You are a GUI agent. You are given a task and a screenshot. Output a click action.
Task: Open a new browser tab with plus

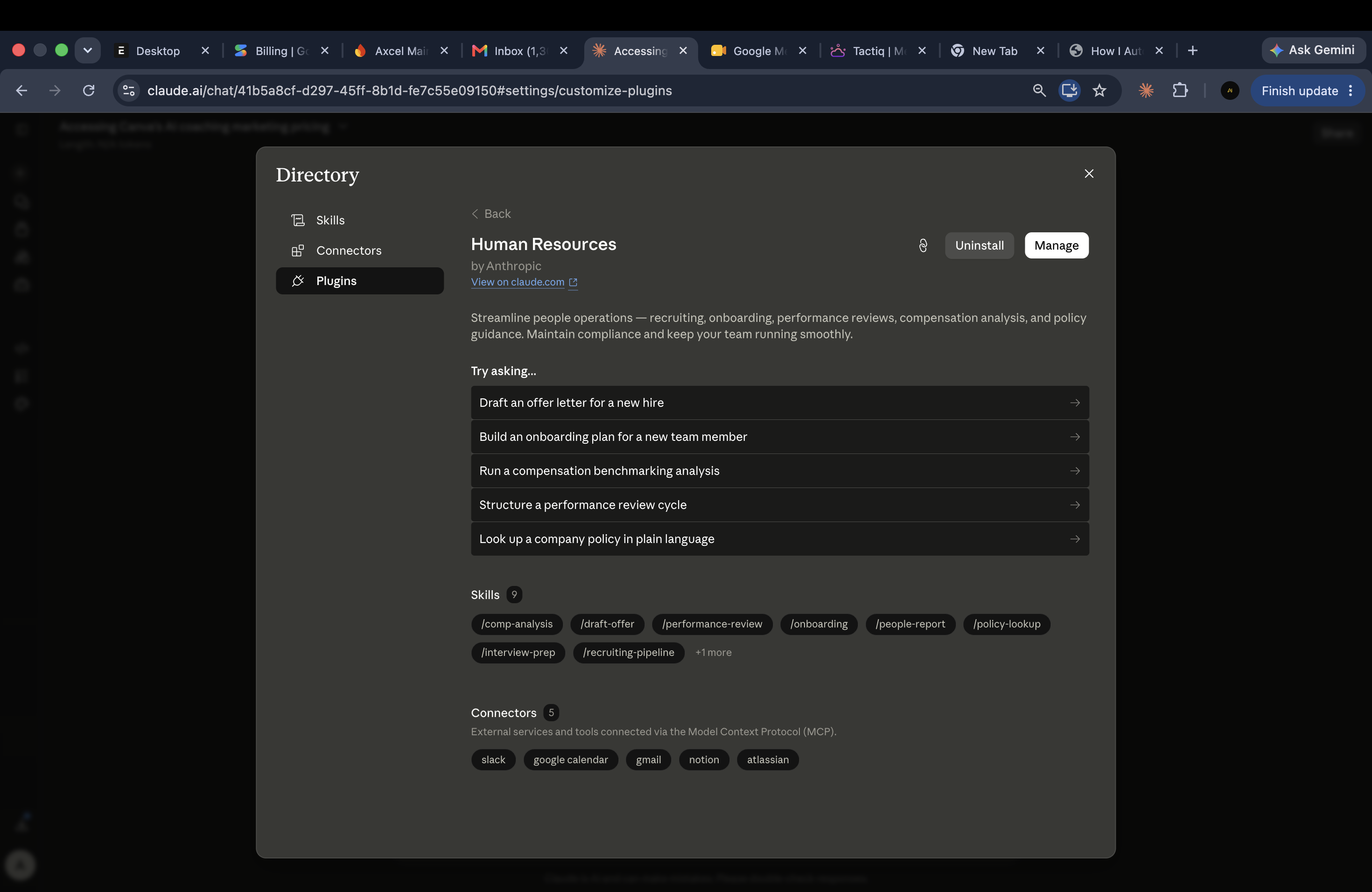1193,51
